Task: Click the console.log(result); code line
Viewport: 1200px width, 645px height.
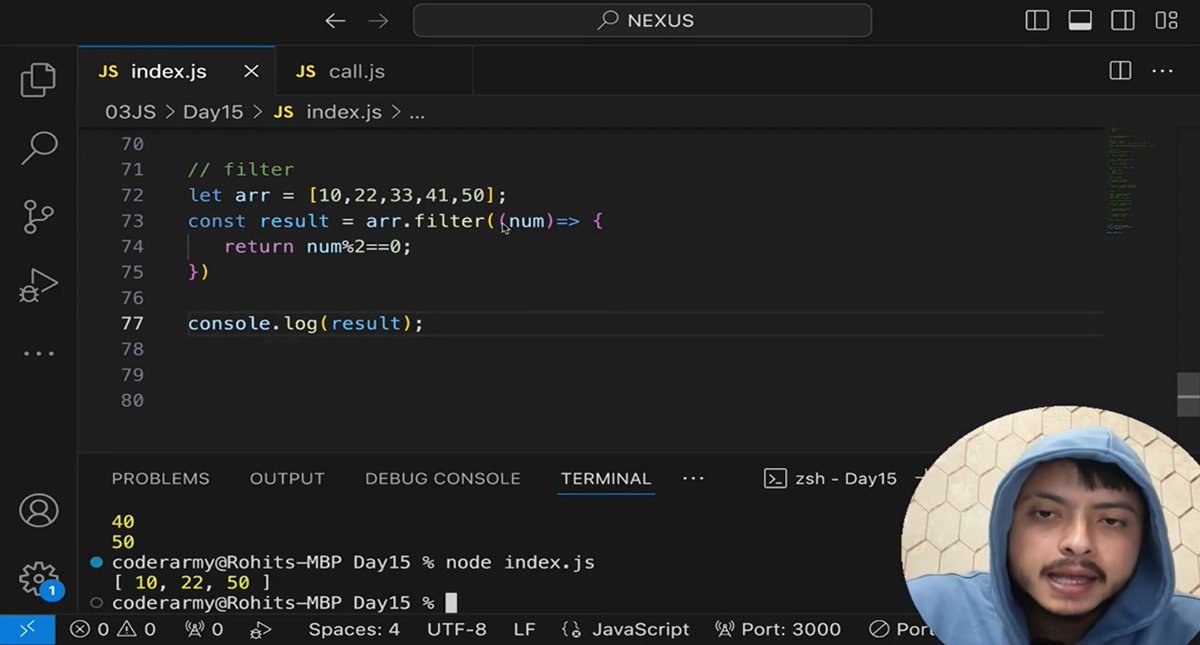Action: tap(306, 323)
